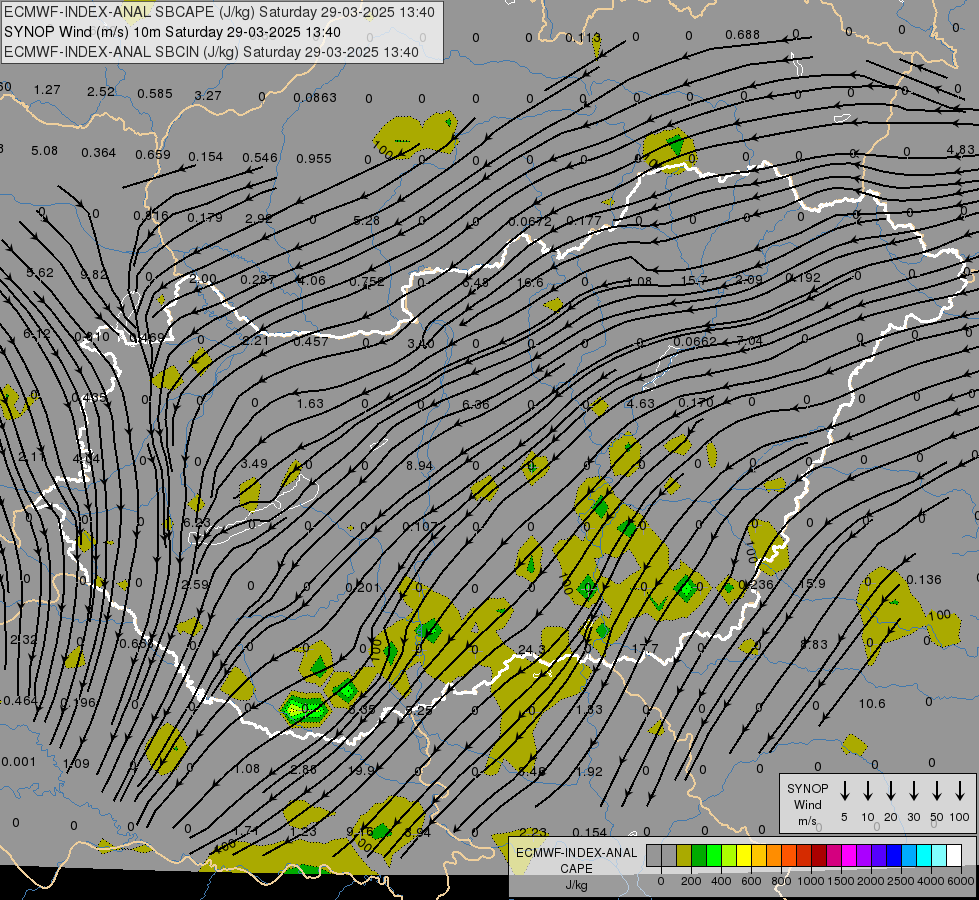Click the 0.201 value on the map
This screenshot has width=979, height=900.
point(363,587)
